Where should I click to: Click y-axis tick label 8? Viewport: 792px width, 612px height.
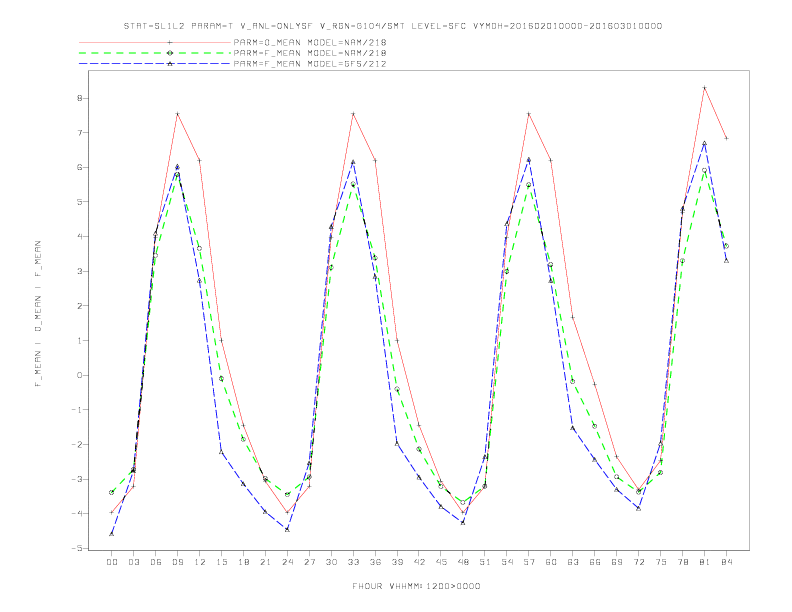click(79, 98)
